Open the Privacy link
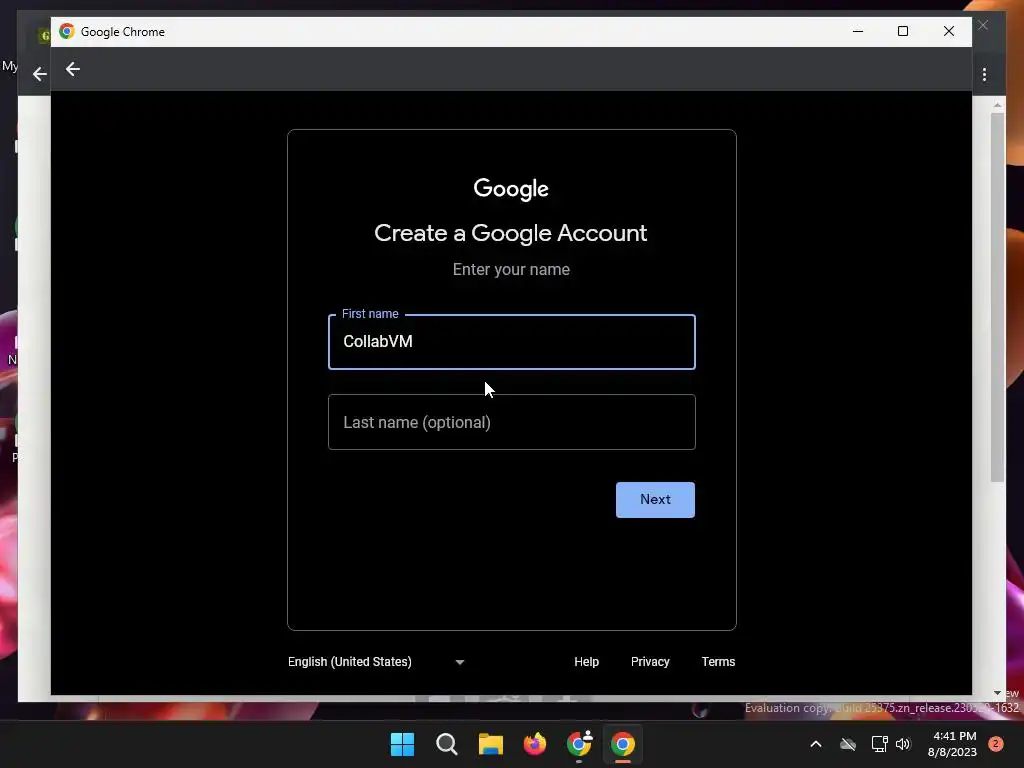 [650, 662]
